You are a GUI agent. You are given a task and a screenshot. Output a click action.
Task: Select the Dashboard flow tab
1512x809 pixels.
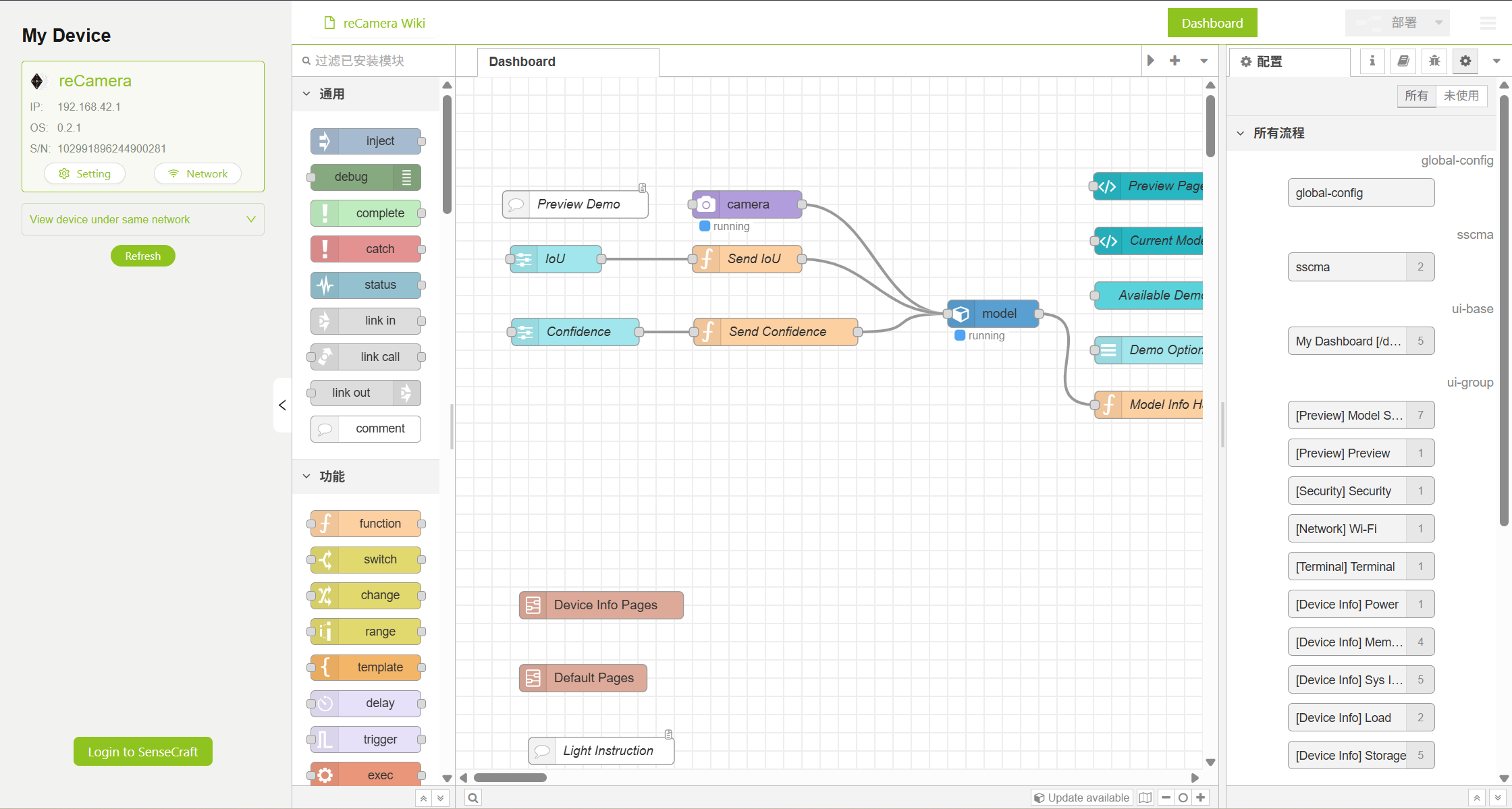pos(522,61)
